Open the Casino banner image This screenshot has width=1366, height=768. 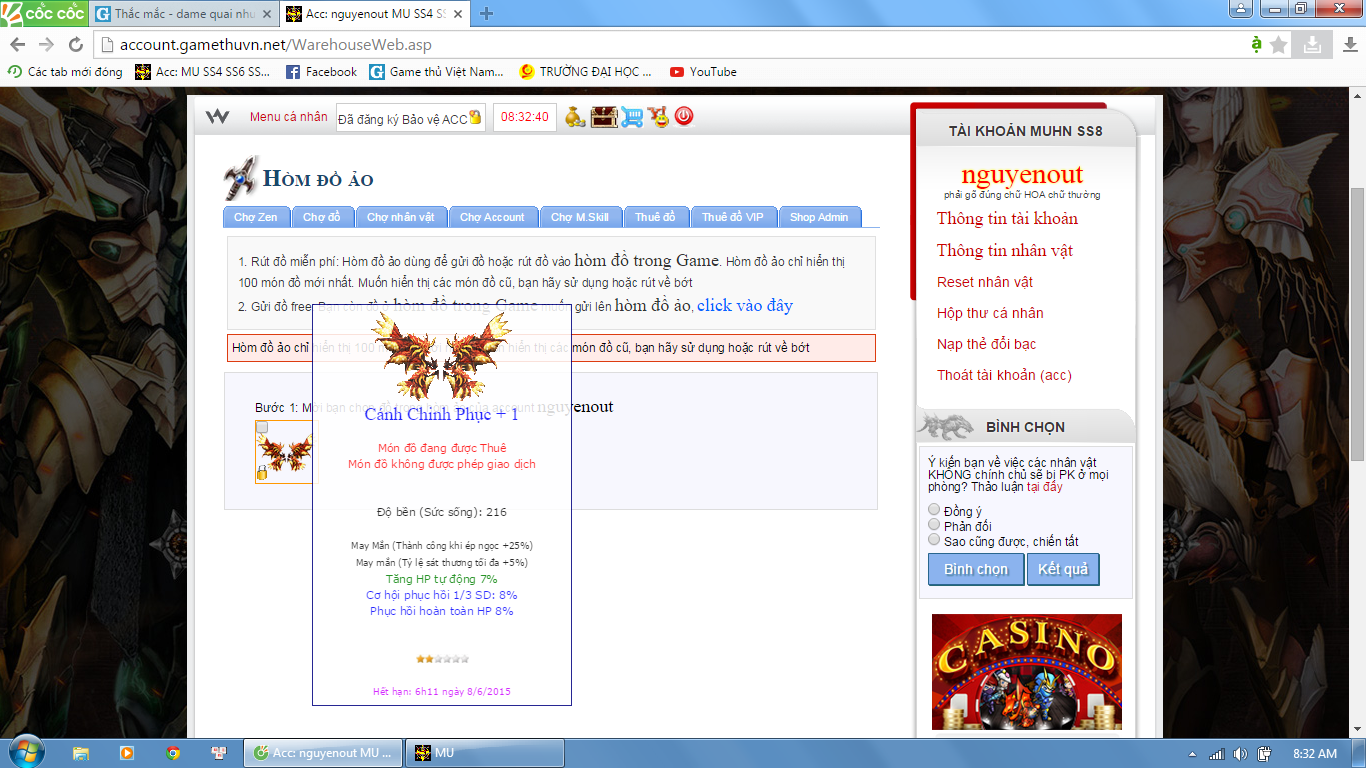[x=1026, y=671]
